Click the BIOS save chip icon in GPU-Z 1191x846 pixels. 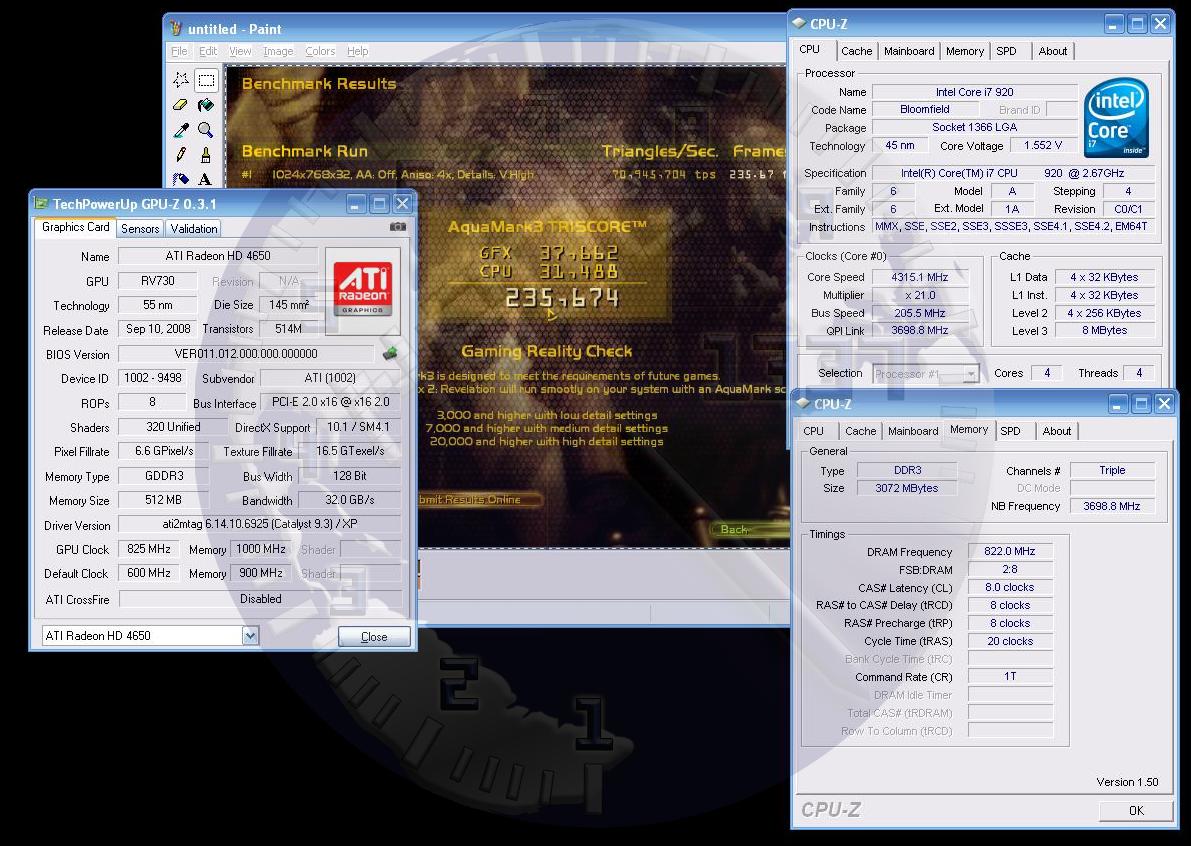tap(390, 353)
